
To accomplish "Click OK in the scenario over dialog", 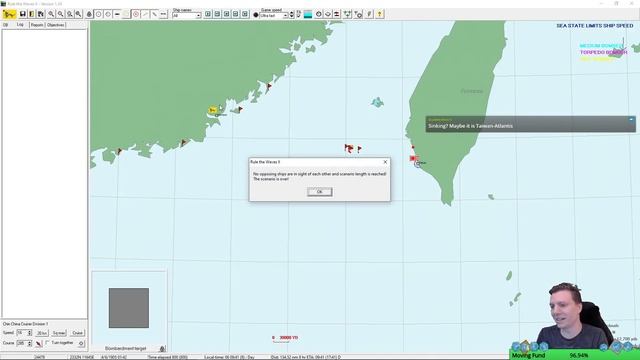I will click(x=320, y=191).
